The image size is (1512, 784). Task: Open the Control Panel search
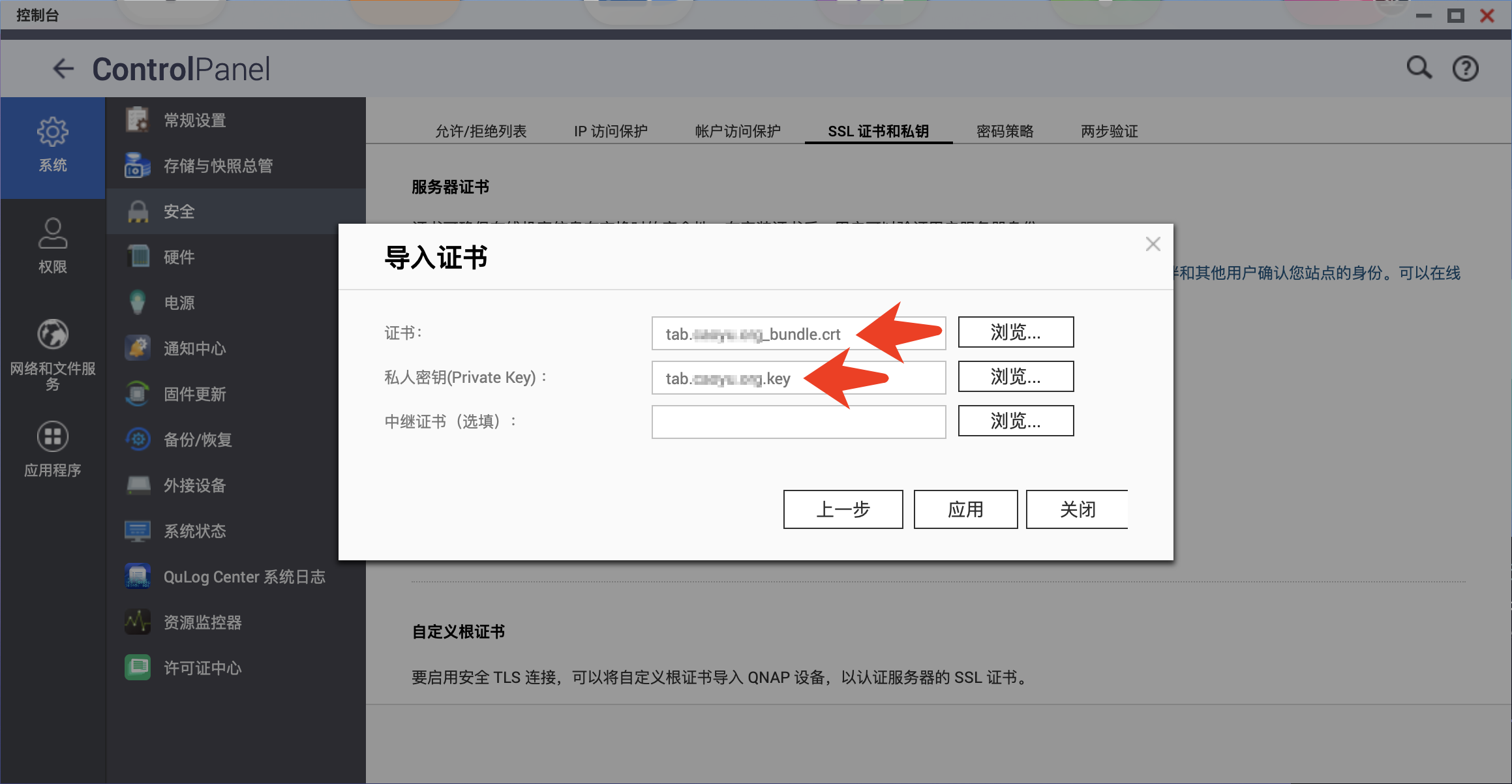pos(1419,68)
